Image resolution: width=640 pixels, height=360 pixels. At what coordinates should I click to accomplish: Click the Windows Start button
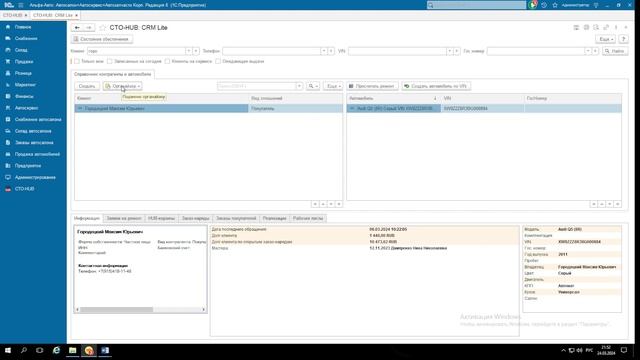tap(8, 351)
